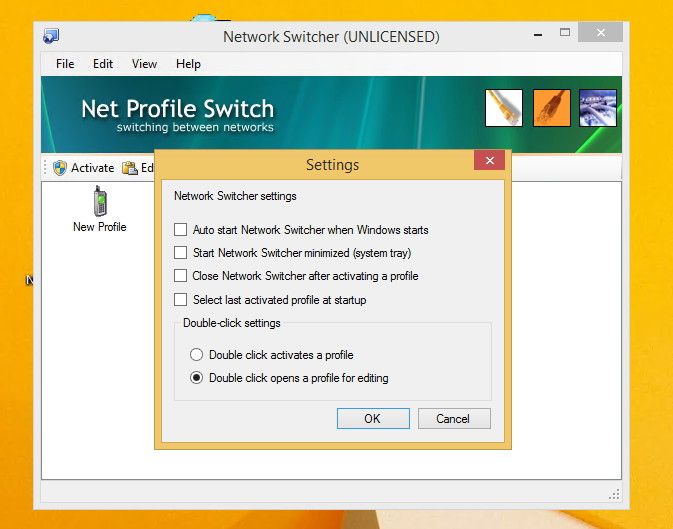Click the Activate toolbar label
Screen dimensions: 673x529
[93, 168]
